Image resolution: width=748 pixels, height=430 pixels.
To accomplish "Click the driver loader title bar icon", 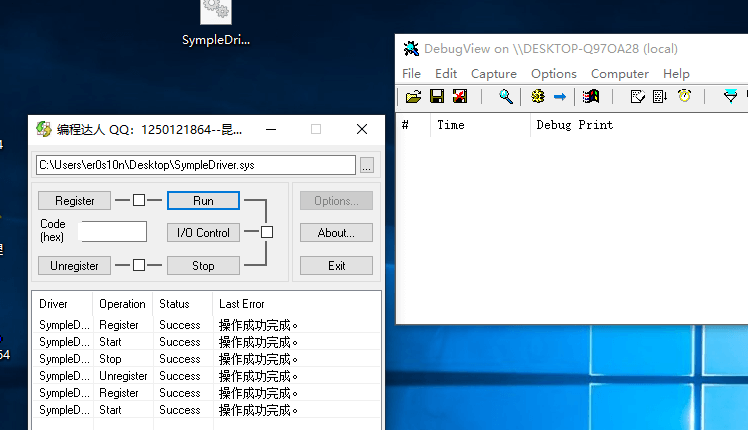I will (43, 129).
